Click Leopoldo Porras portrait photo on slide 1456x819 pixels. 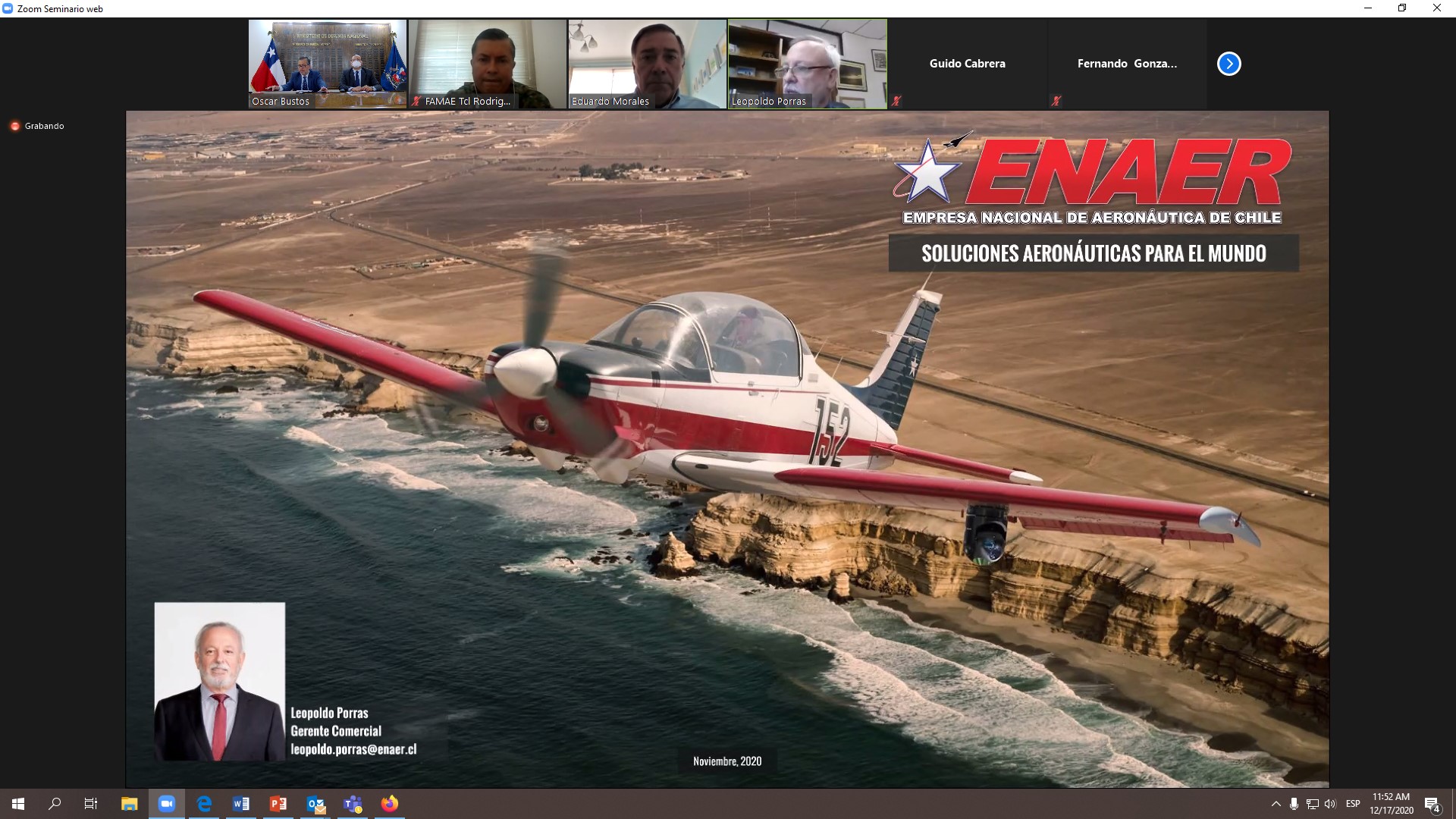pos(220,682)
